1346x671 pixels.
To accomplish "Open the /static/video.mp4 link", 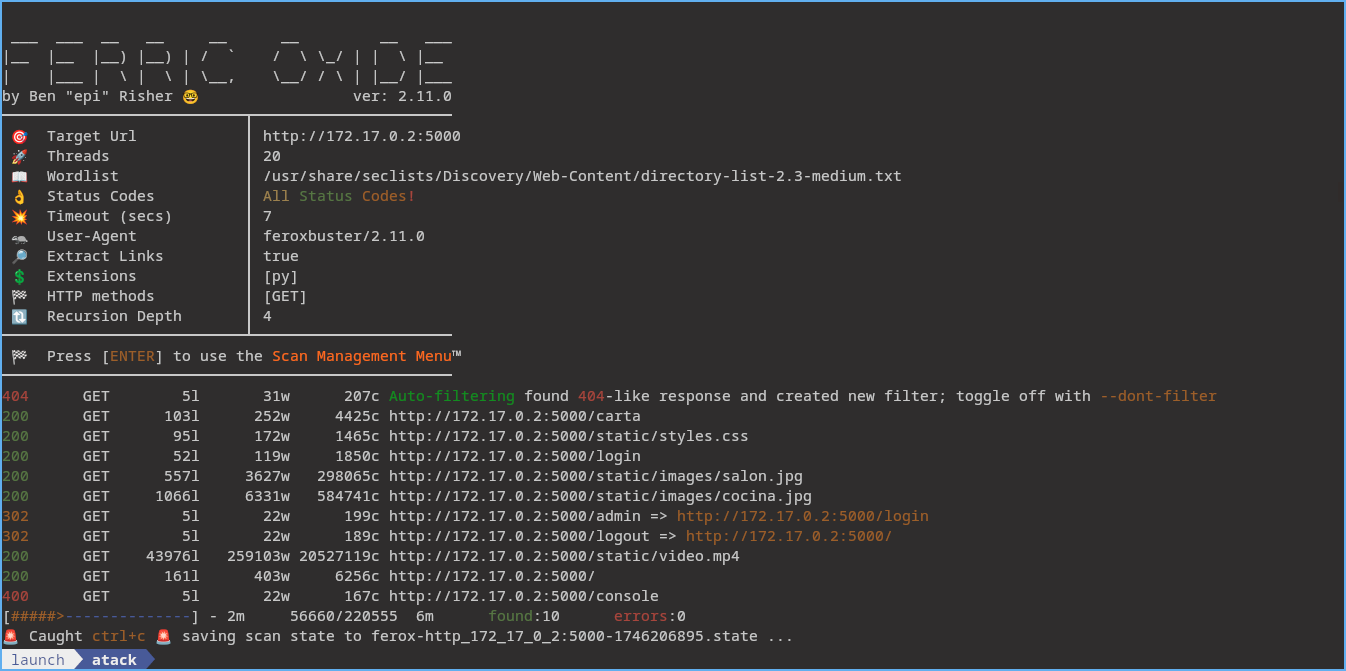I will pos(565,556).
